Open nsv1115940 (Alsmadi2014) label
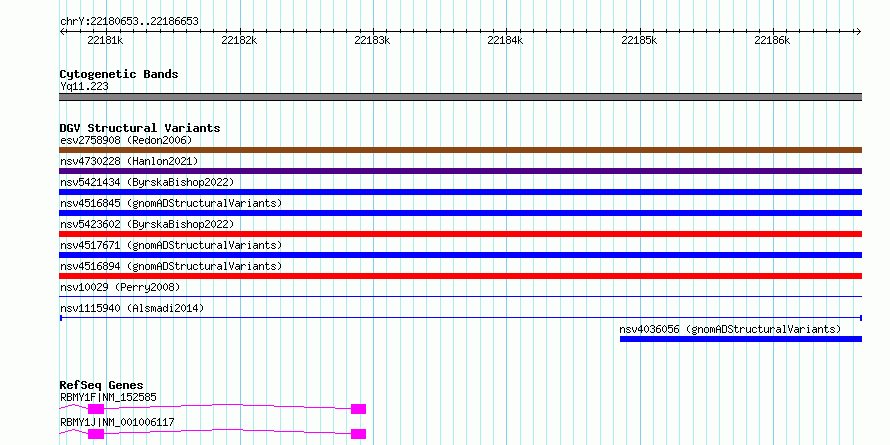 click(x=132, y=308)
